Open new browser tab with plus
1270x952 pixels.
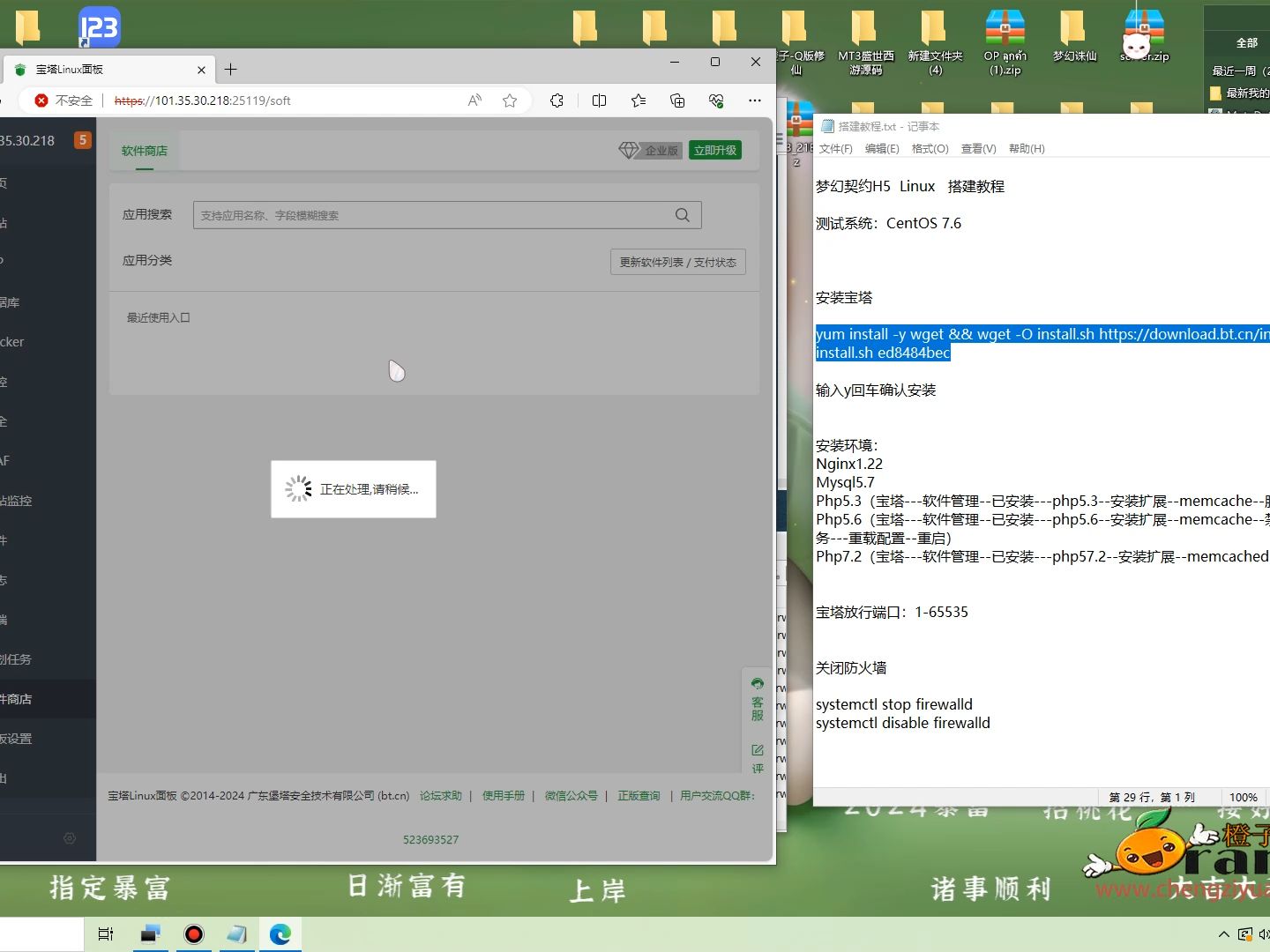pyautogui.click(x=231, y=70)
